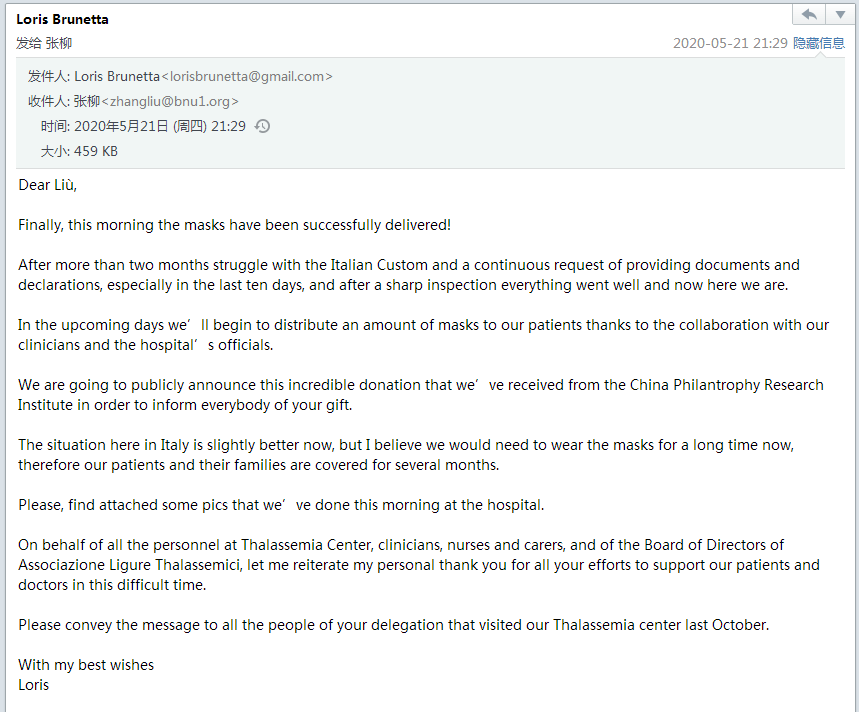Click the "Loris" signature at the bottom
This screenshot has width=859, height=712.
(x=34, y=685)
